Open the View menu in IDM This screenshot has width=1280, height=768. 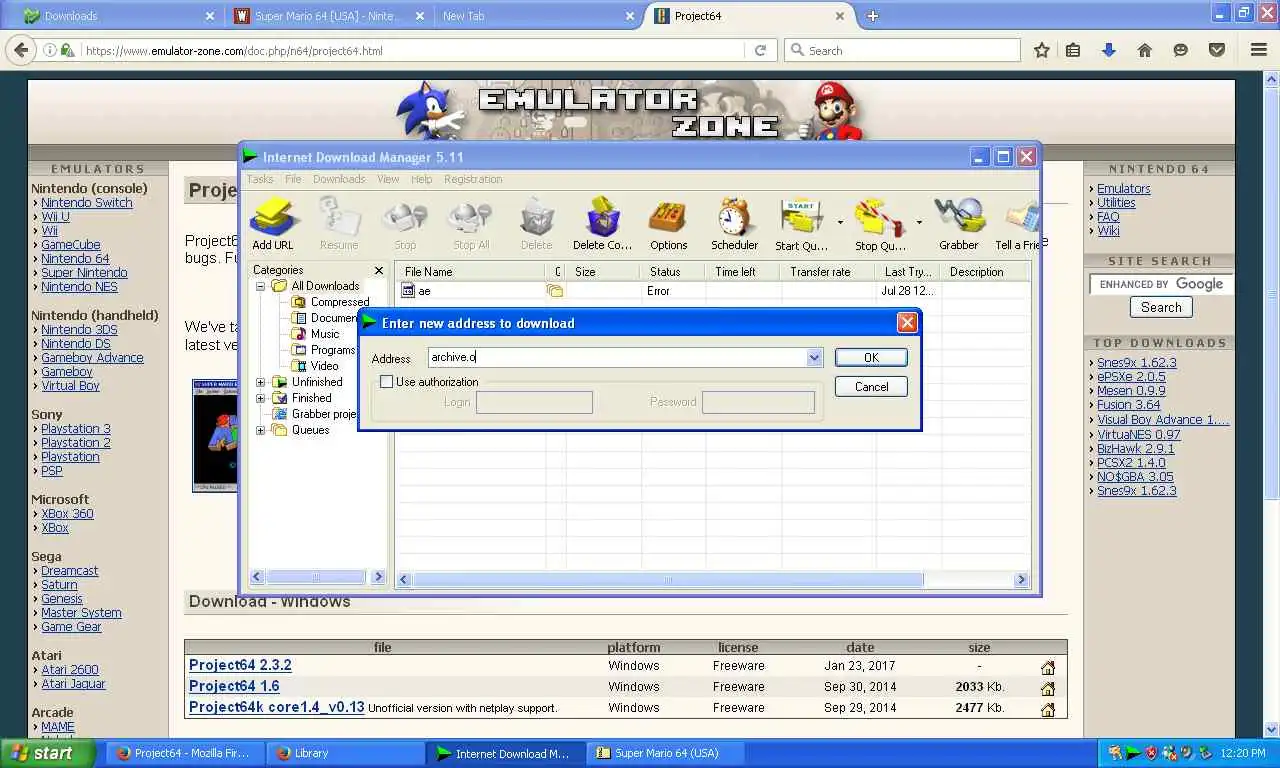click(x=388, y=179)
